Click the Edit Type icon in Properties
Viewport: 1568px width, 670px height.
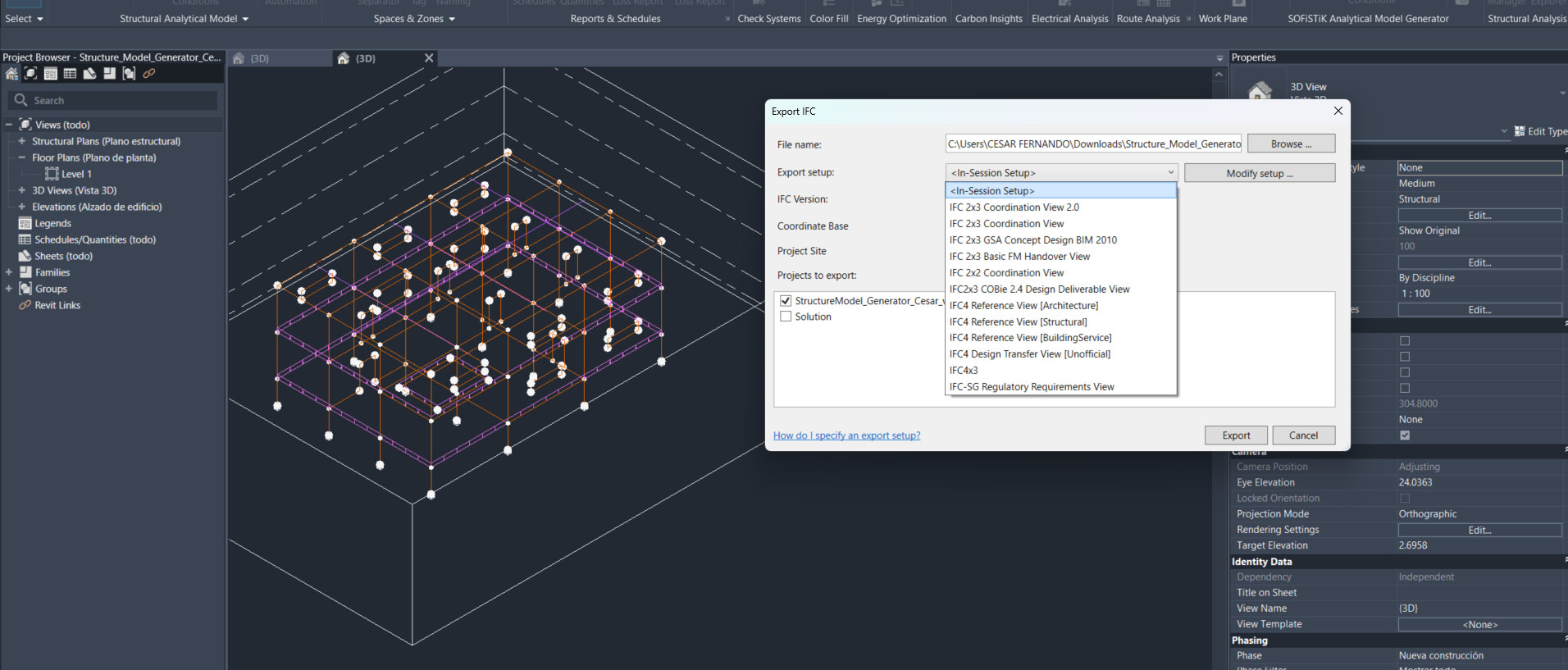click(1520, 131)
